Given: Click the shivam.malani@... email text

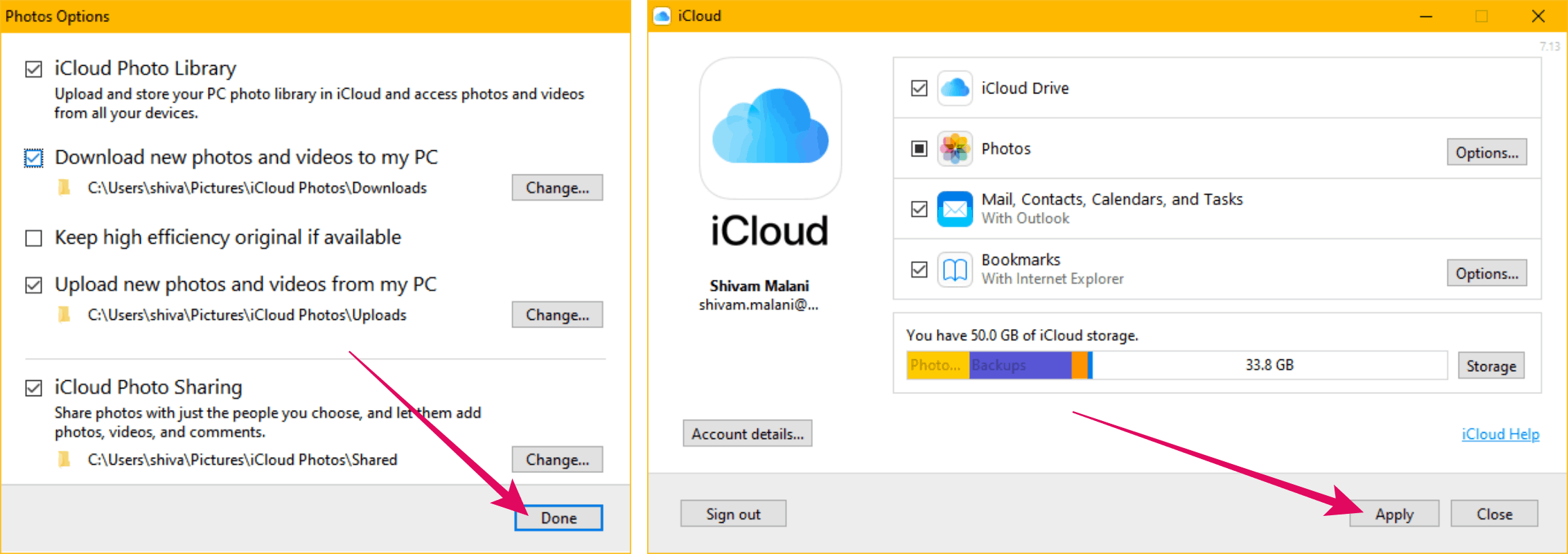Looking at the screenshot, I should click(x=759, y=305).
